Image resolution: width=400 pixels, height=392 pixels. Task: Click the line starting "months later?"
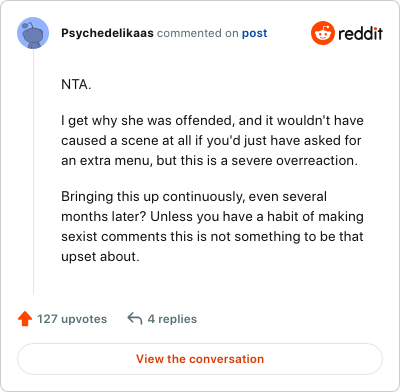coord(212,217)
